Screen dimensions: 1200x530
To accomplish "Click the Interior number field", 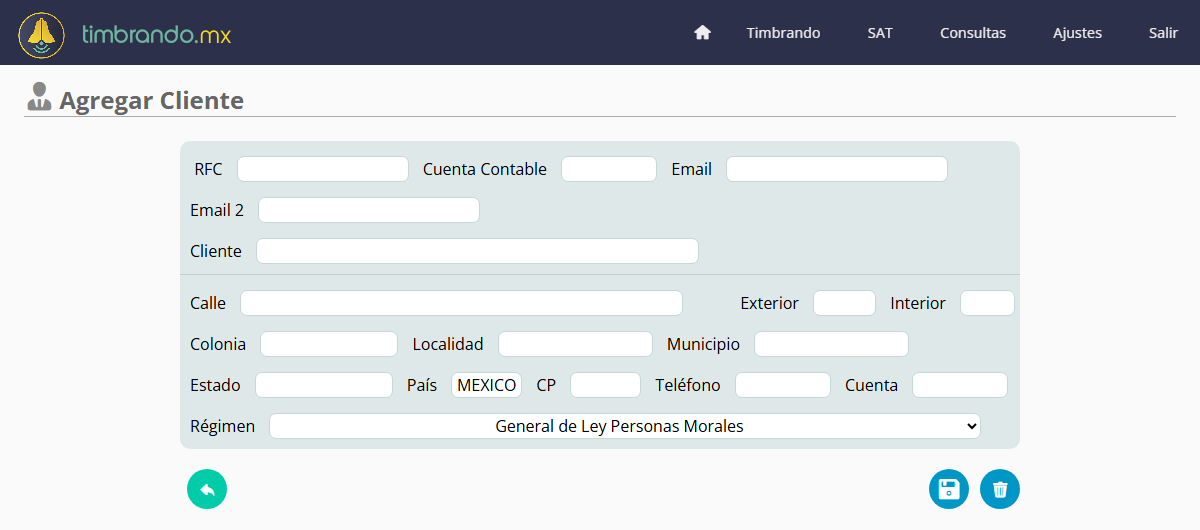I will point(987,303).
